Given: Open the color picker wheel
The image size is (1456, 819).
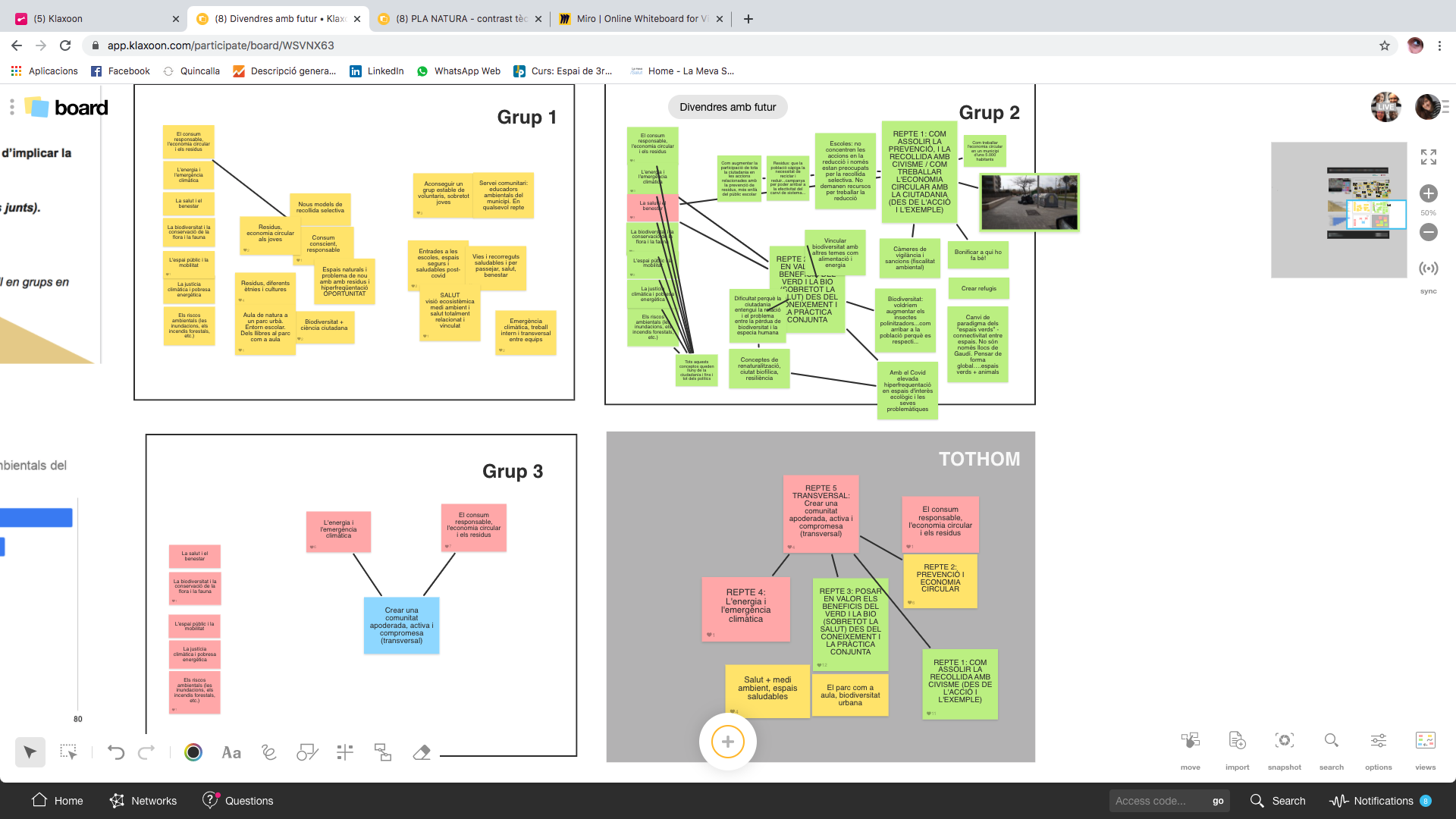Looking at the screenshot, I should 193,752.
